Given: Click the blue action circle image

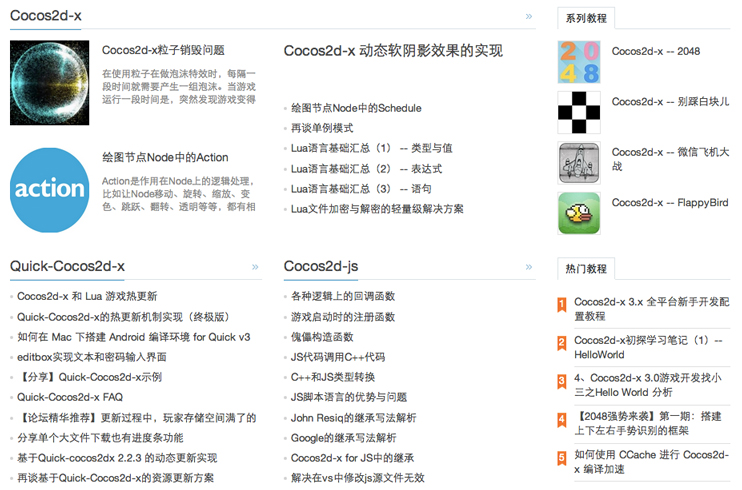Looking at the screenshot, I should pyautogui.click(x=50, y=190).
